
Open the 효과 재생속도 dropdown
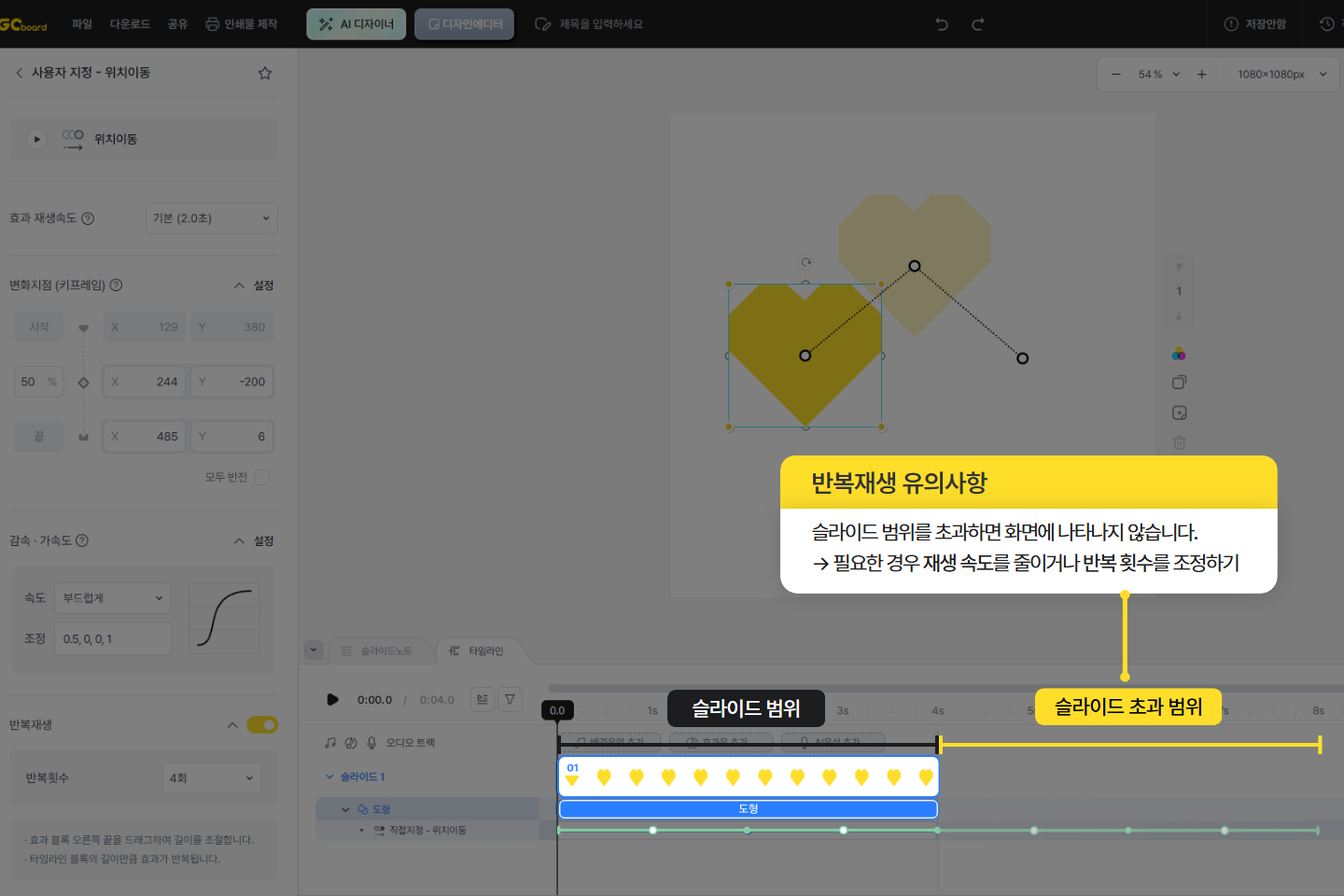click(212, 218)
